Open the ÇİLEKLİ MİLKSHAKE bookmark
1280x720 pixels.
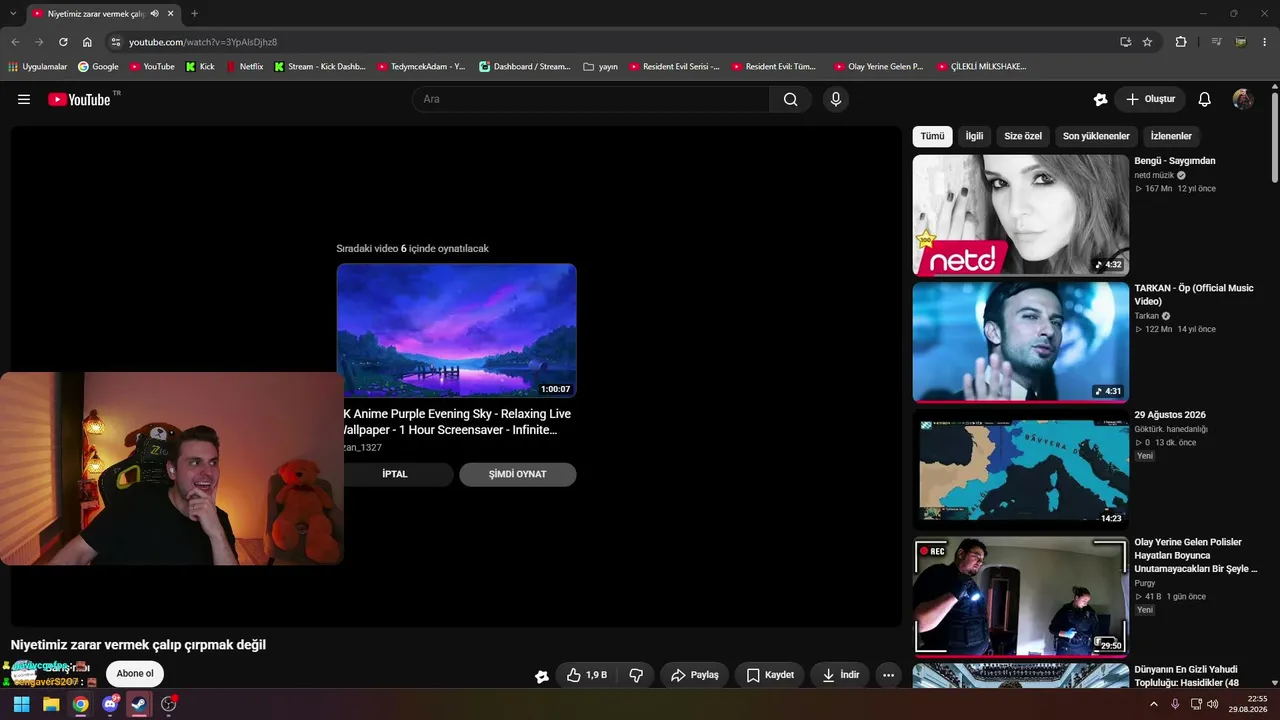(x=982, y=67)
